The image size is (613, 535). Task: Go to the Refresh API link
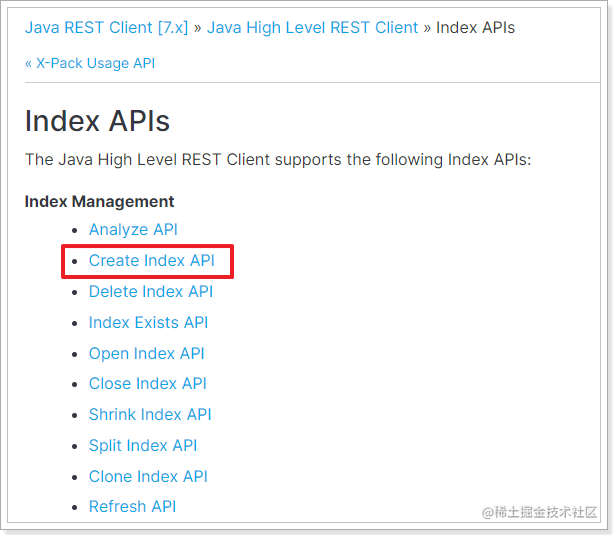132,507
